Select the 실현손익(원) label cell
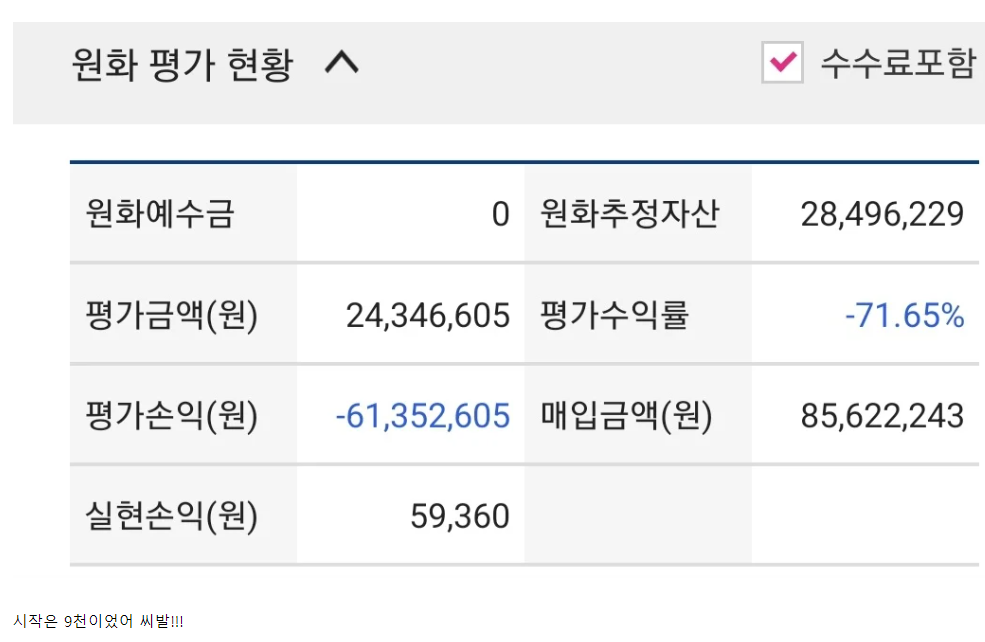 pos(172,516)
